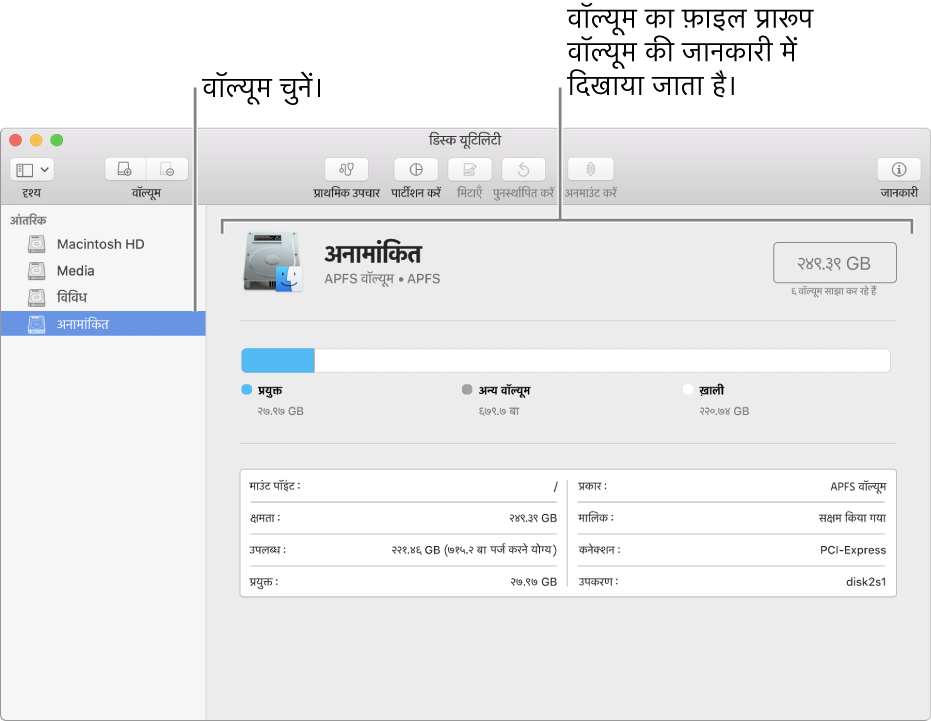Click the add वॉल्यूम plus icon

(125, 169)
